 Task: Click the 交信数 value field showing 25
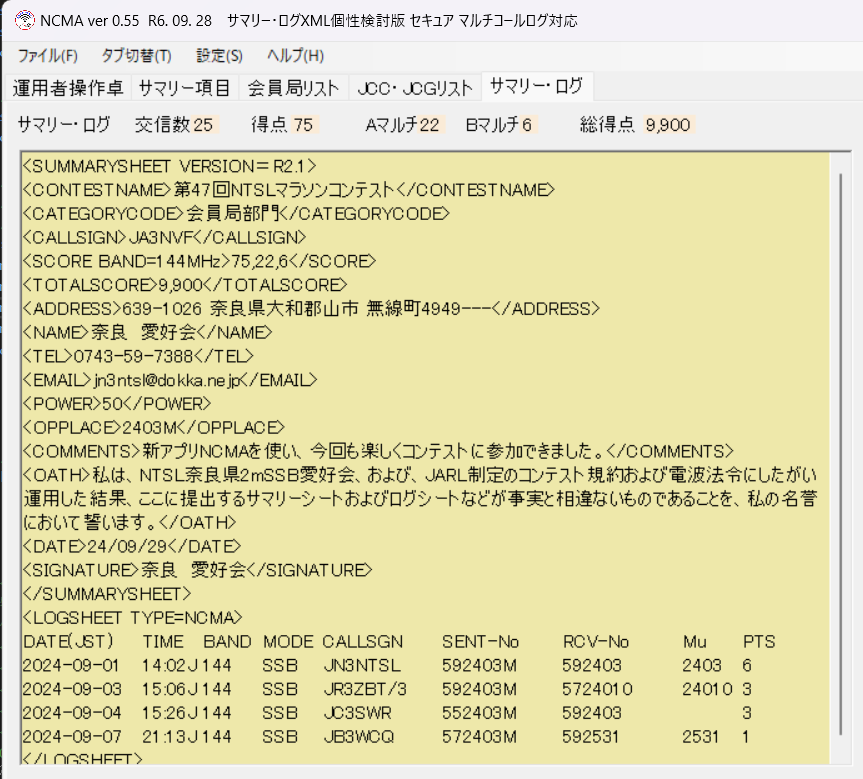click(x=203, y=125)
